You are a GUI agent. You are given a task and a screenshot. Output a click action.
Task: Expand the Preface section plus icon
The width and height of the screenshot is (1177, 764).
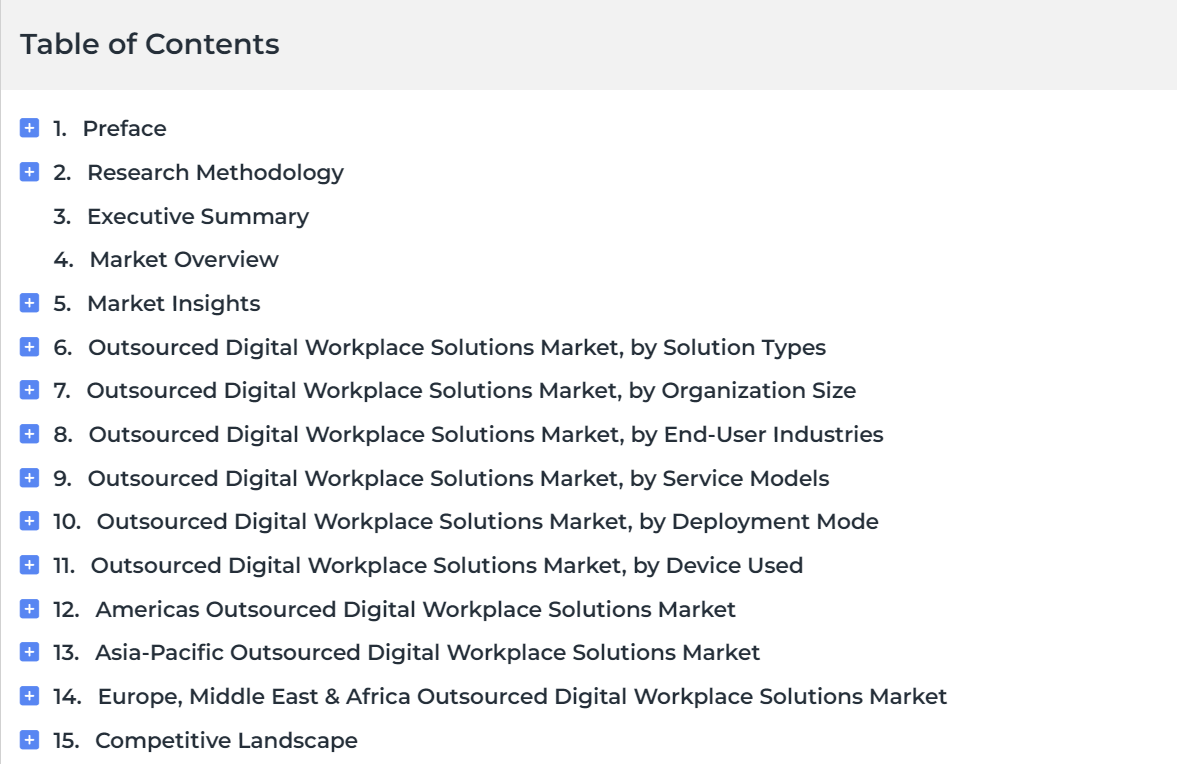pos(29,128)
